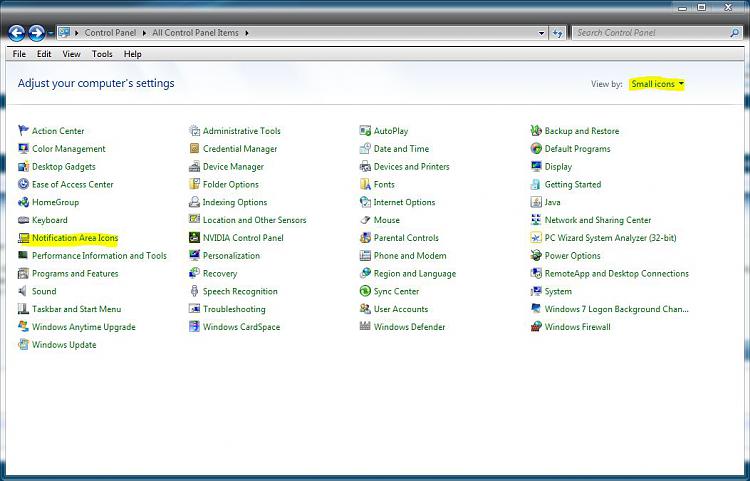This screenshot has width=750, height=481.
Task: Open the Edit menu
Action: pos(44,54)
